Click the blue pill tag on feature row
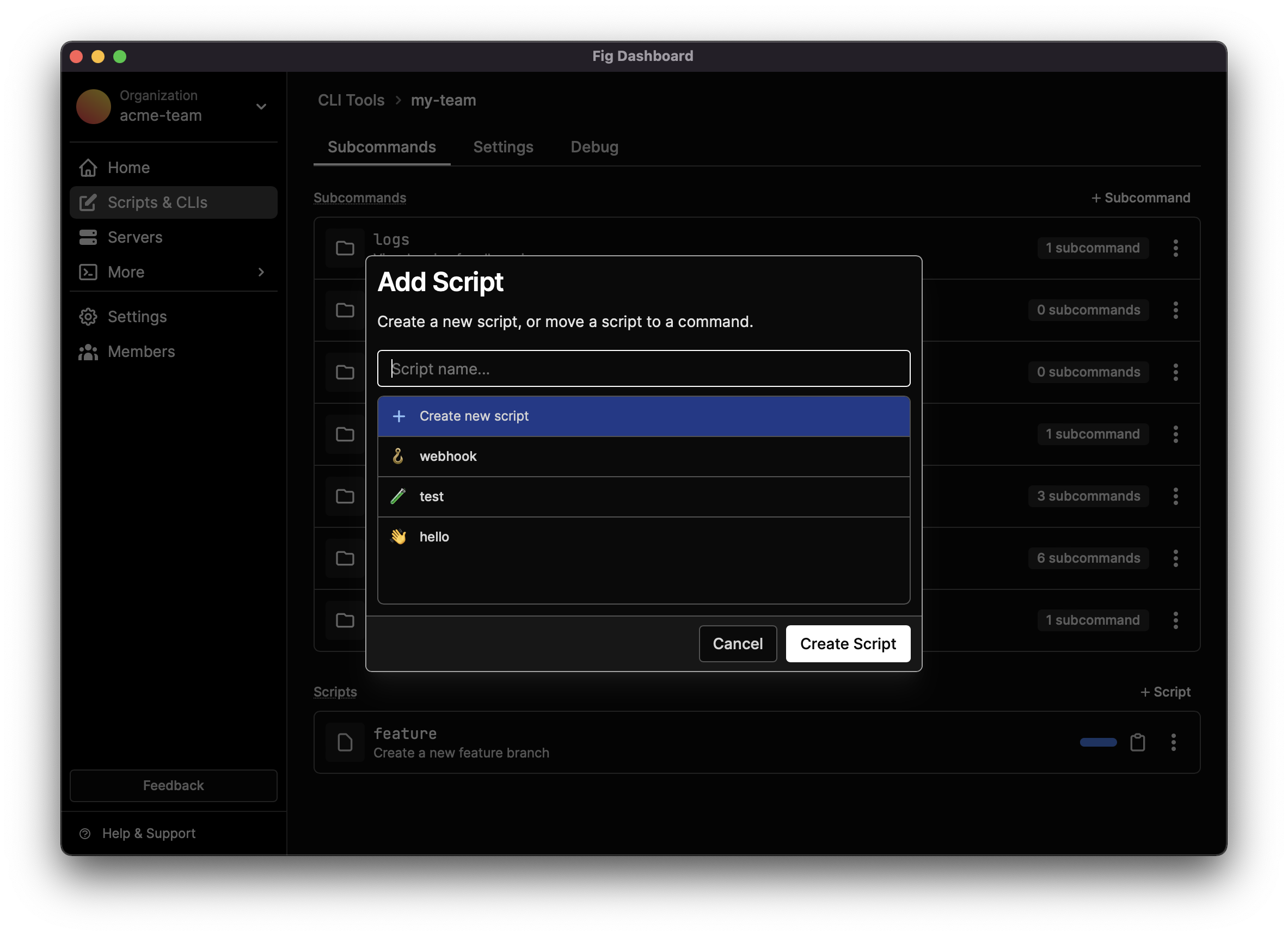This screenshot has width=1288, height=936. pyautogui.click(x=1098, y=742)
